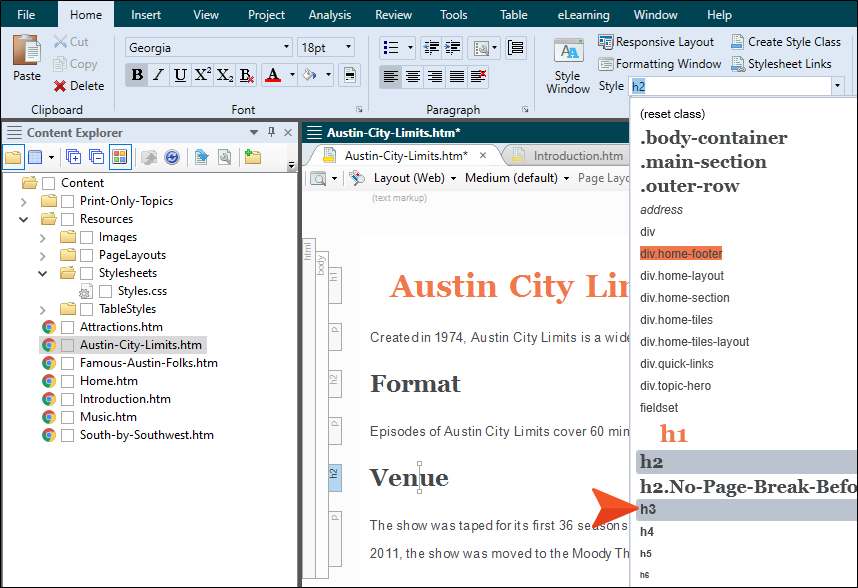The image size is (858, 588).
Task: Click the preview magnifier icon in editor toolbar
Action: (318, 178)
